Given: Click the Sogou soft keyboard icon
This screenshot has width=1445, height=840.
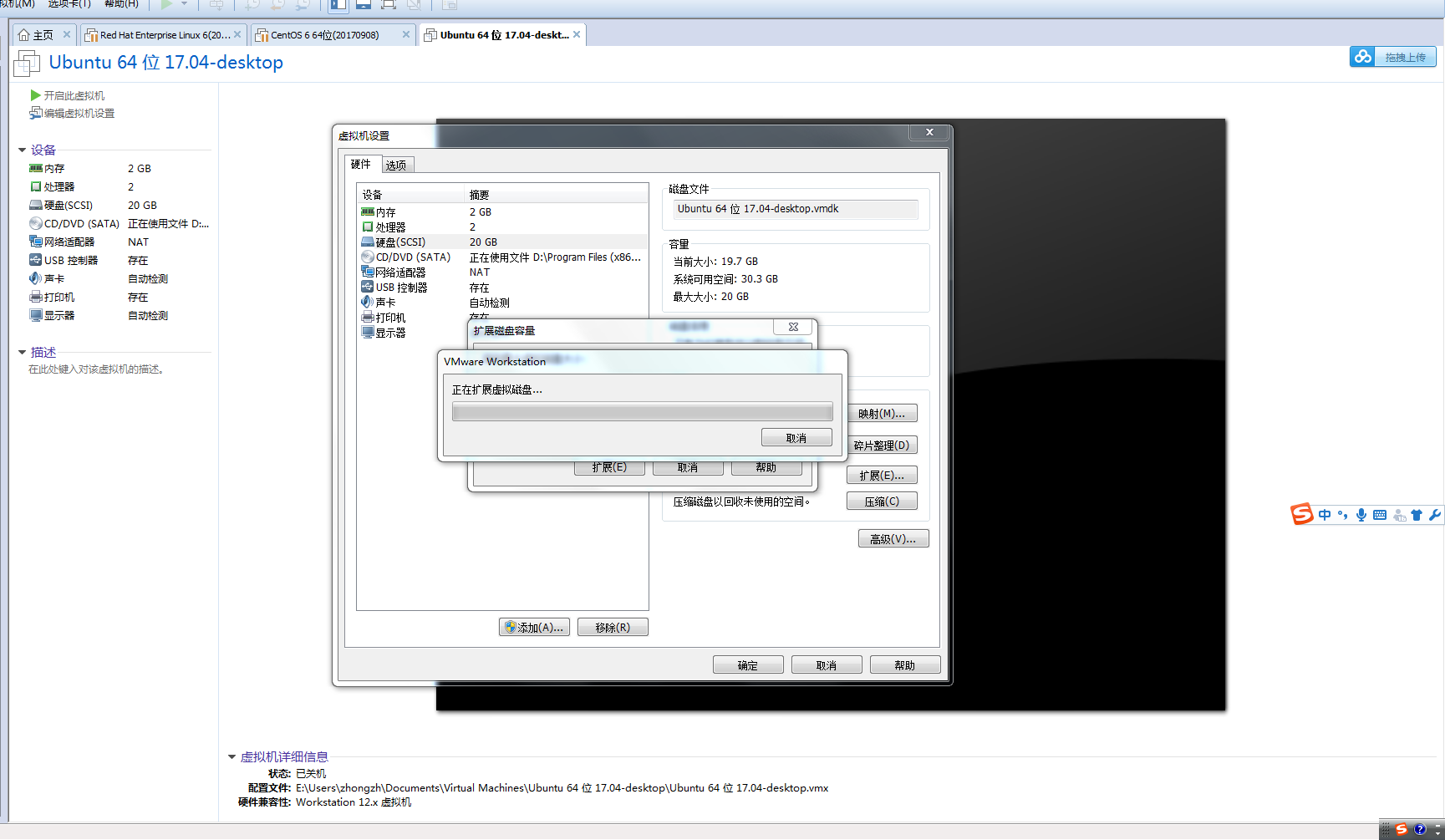Looking at the screenshot, I should click(1380, 515).
